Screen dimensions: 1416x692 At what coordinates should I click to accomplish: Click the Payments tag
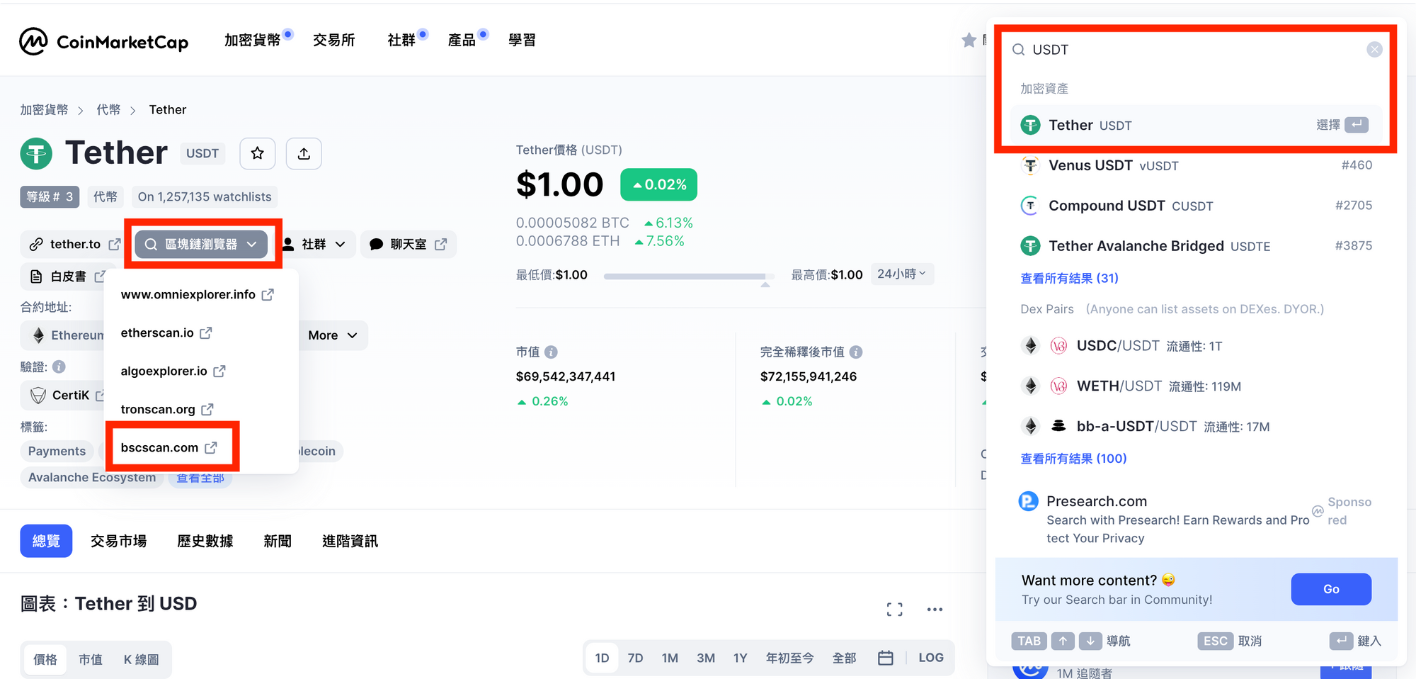pos(57,451)
